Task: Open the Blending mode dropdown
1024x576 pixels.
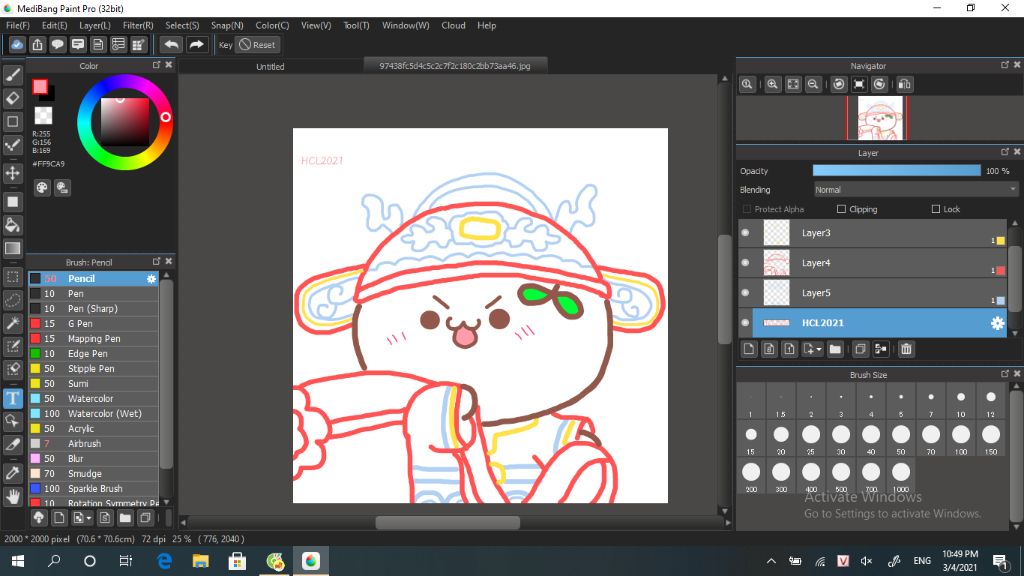Action: (x=915, y=190)
